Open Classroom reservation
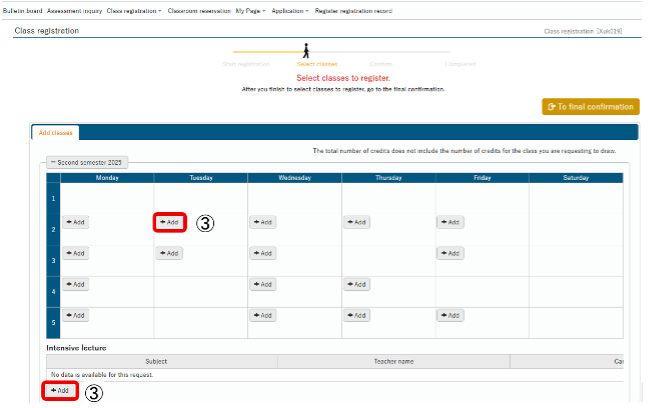The image size is (652, 408). pyautogui.click(x=198, y=10)
